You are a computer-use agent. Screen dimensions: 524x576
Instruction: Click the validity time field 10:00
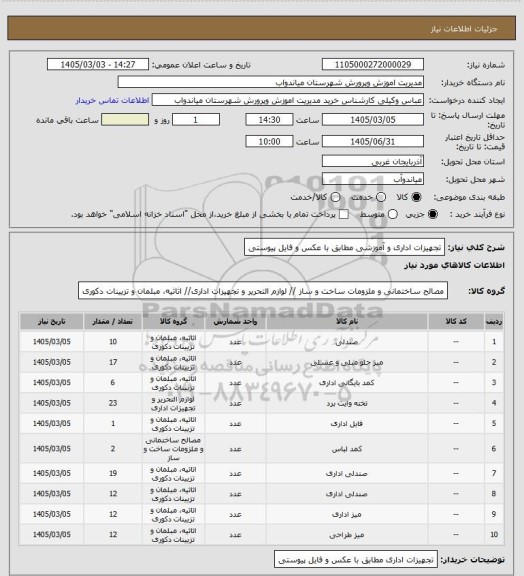pos(269,142)
